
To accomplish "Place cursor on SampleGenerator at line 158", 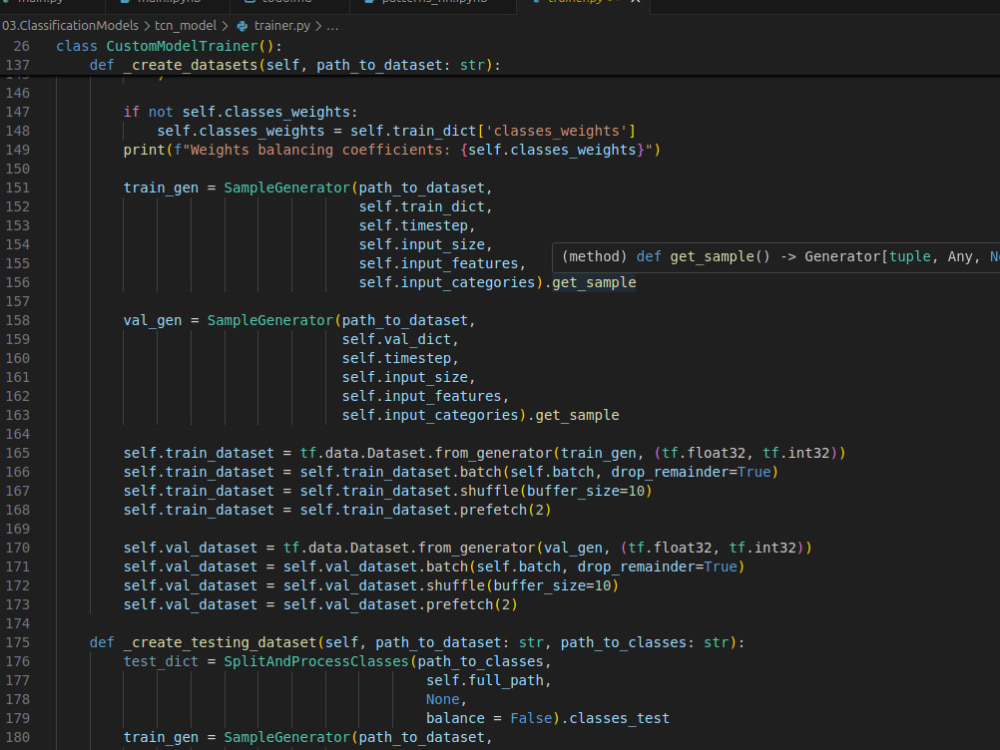I will [x=270, y=320].
